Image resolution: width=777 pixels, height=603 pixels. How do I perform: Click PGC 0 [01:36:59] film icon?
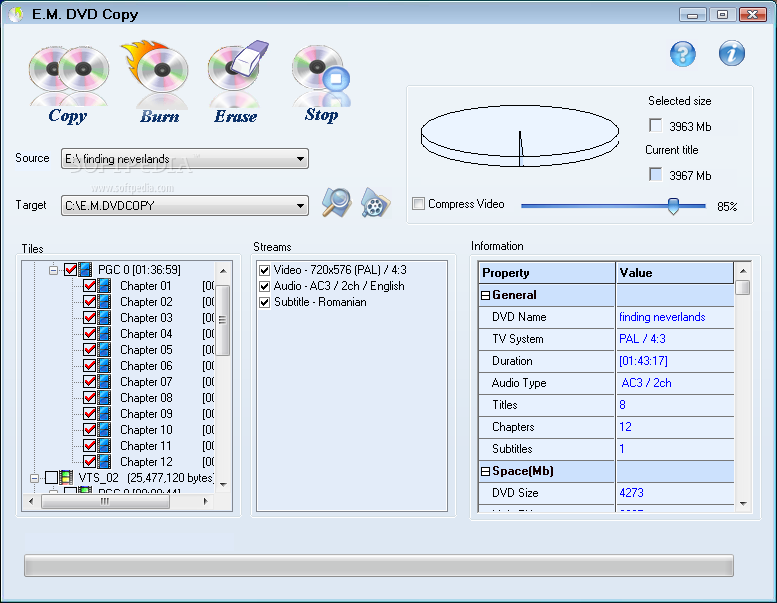pyautogui.click(x=86, y=270)
